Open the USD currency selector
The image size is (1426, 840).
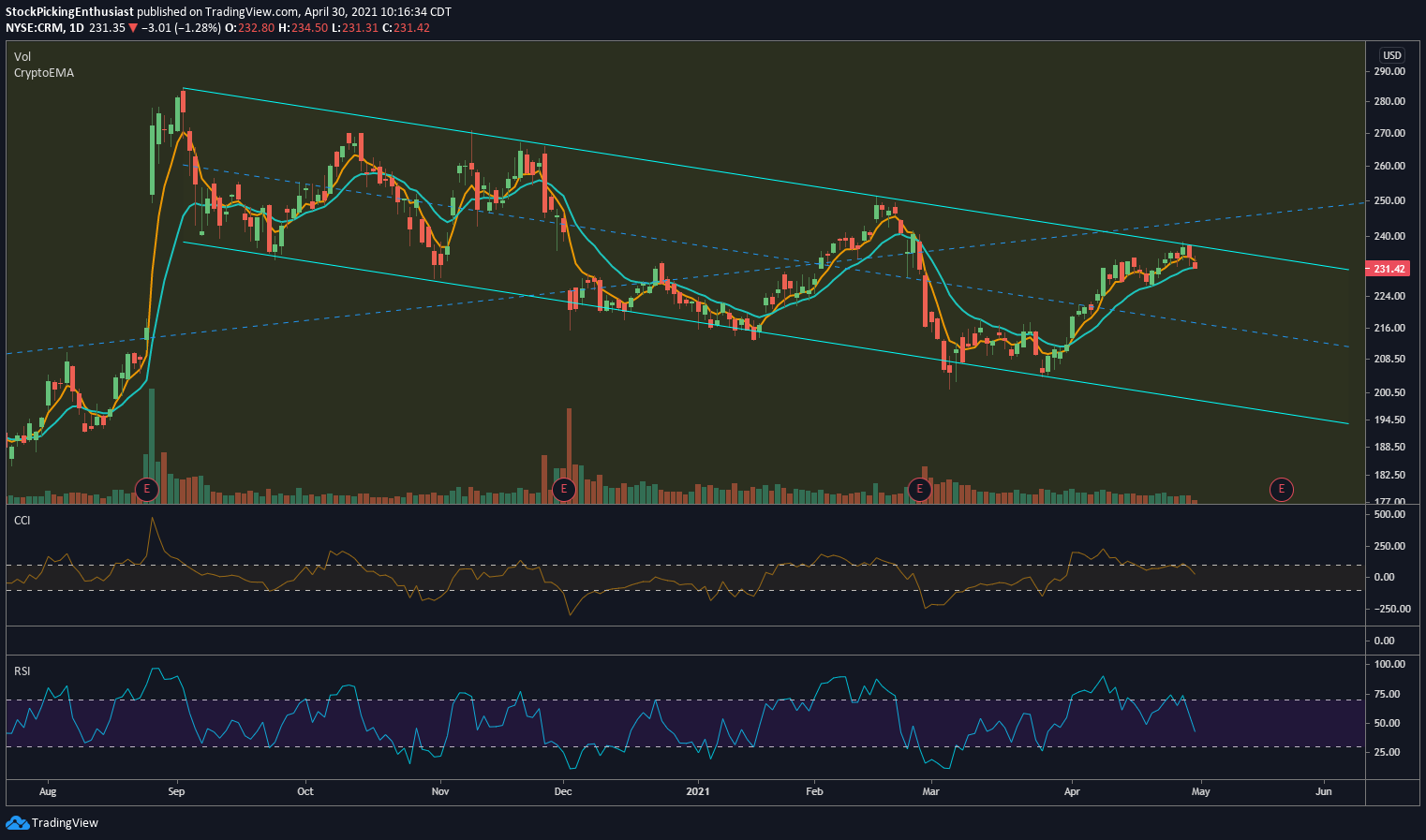pyautogui.click(x=1392, y=55)
